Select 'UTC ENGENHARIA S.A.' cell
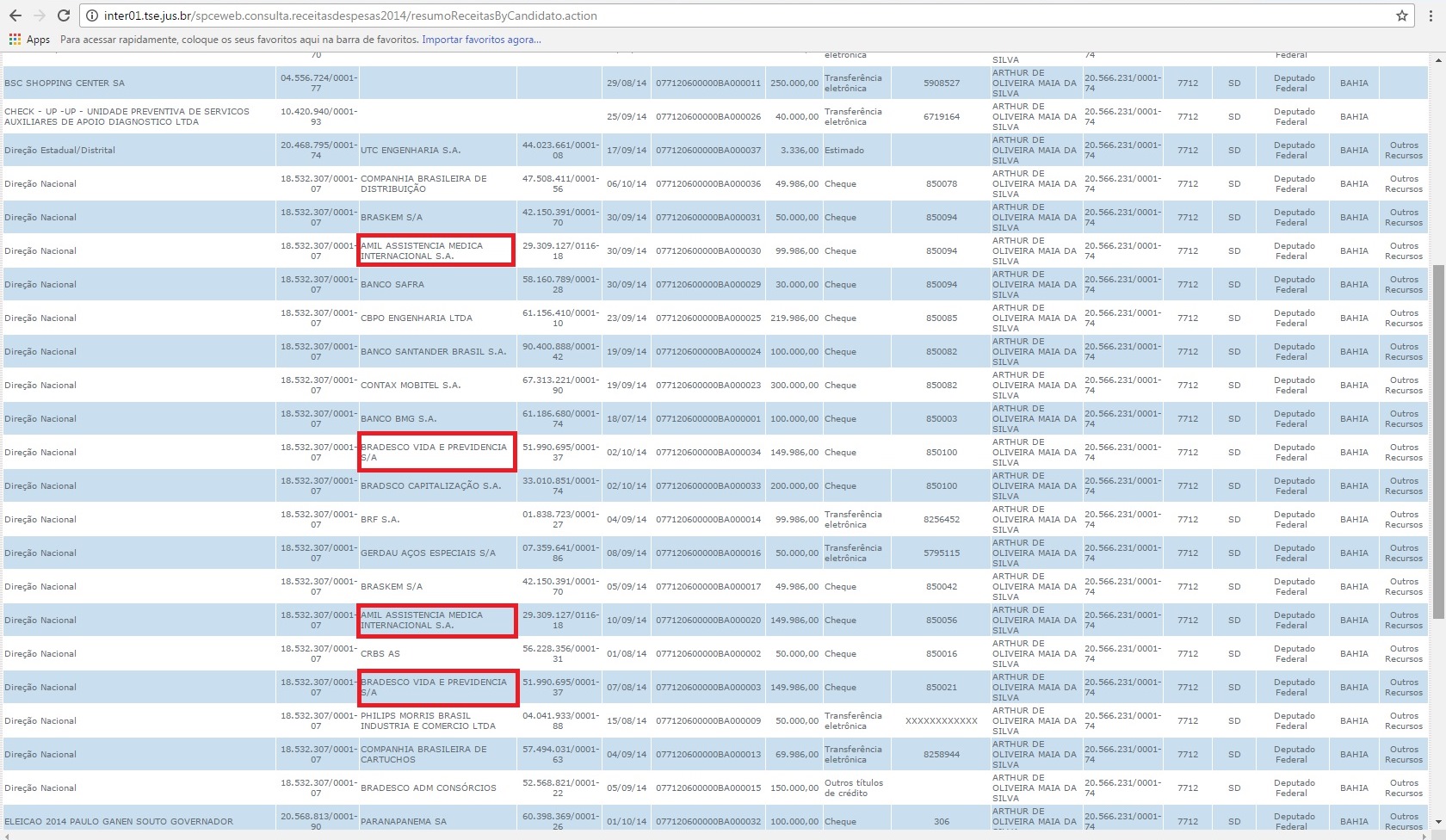This screenshot has height=840, width=1446. click(x=437, y=151)
